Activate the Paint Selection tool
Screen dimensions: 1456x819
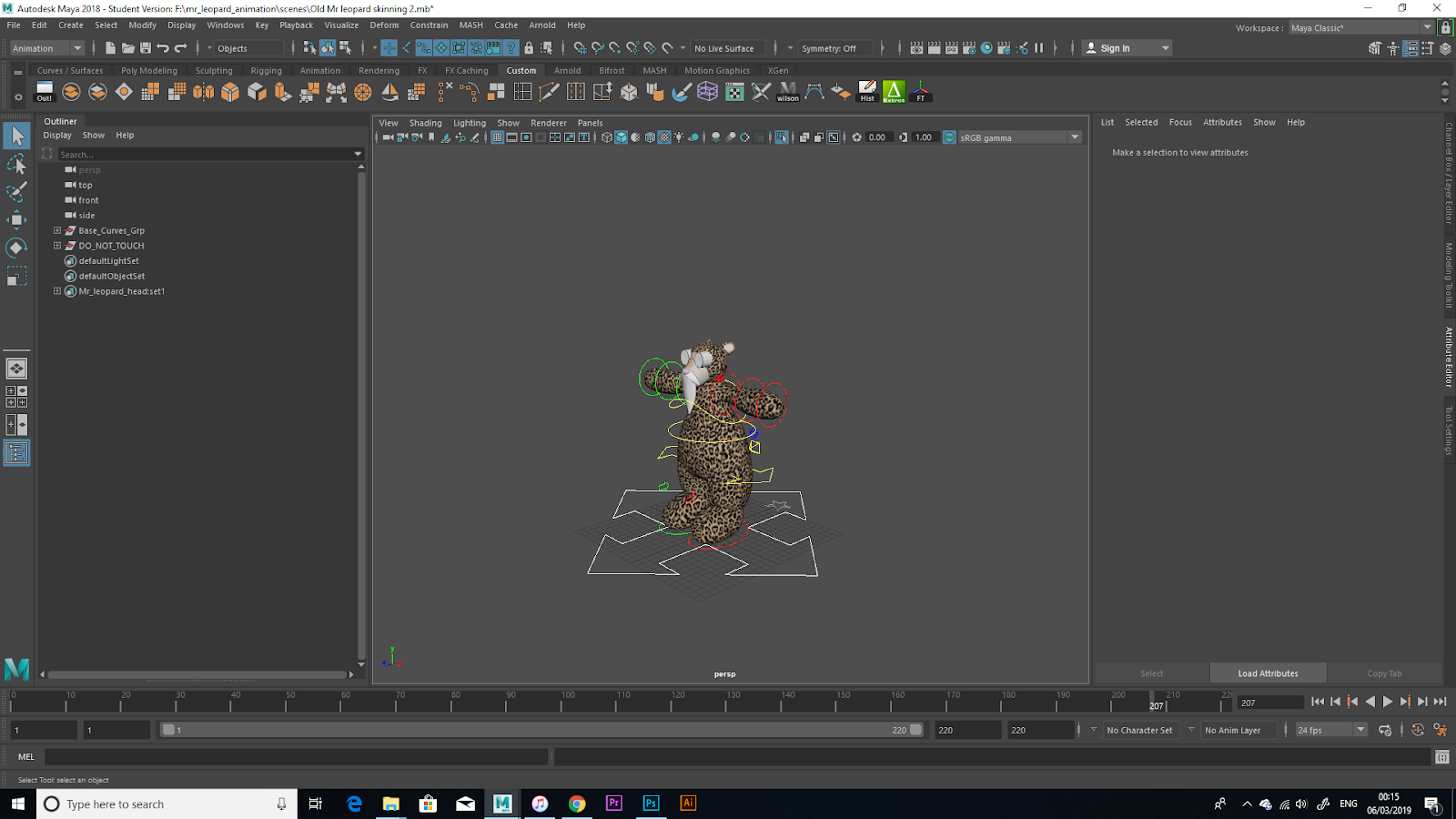[x=16, y=192]
